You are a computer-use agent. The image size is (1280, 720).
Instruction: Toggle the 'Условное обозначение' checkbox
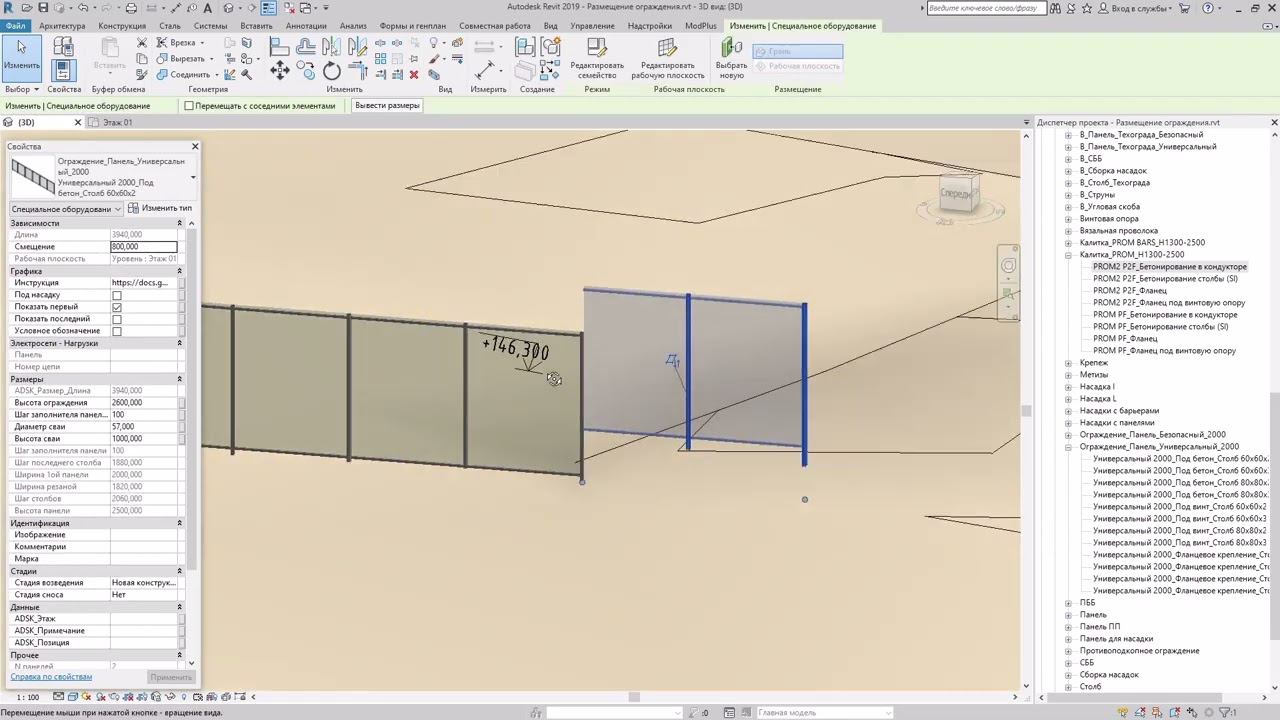[x=117, y=331]
